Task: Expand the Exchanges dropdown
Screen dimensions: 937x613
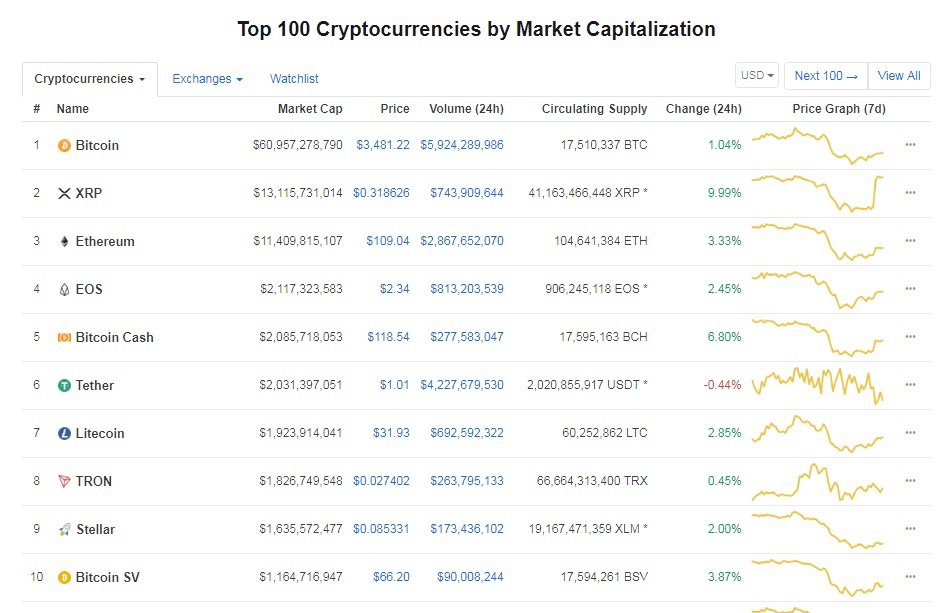Action: click(207, 79)
